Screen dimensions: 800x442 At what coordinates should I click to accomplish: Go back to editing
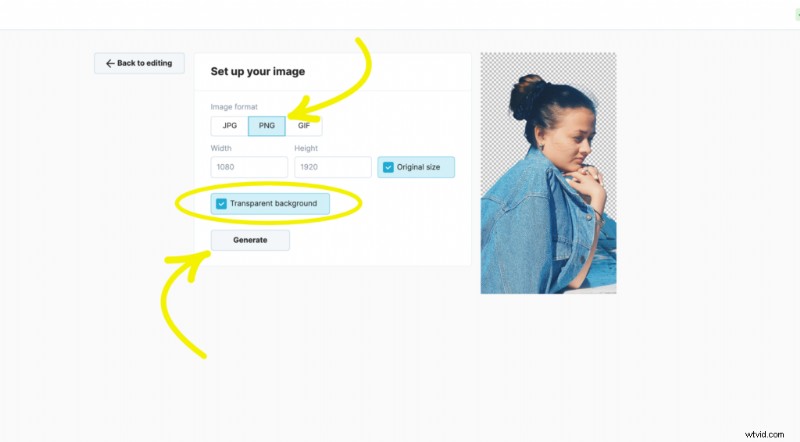(139, 63)
